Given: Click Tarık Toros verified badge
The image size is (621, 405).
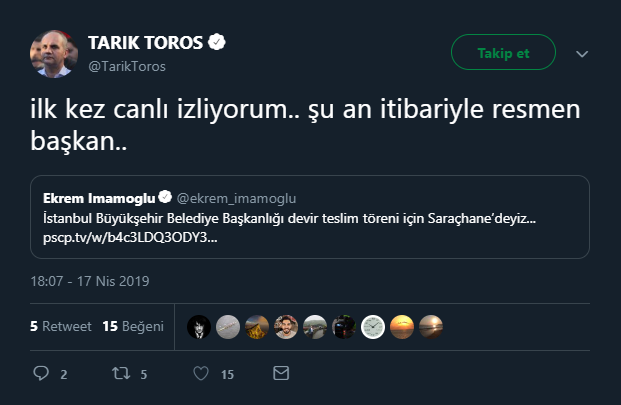Looking at the screenshot, I should [216, 43].
